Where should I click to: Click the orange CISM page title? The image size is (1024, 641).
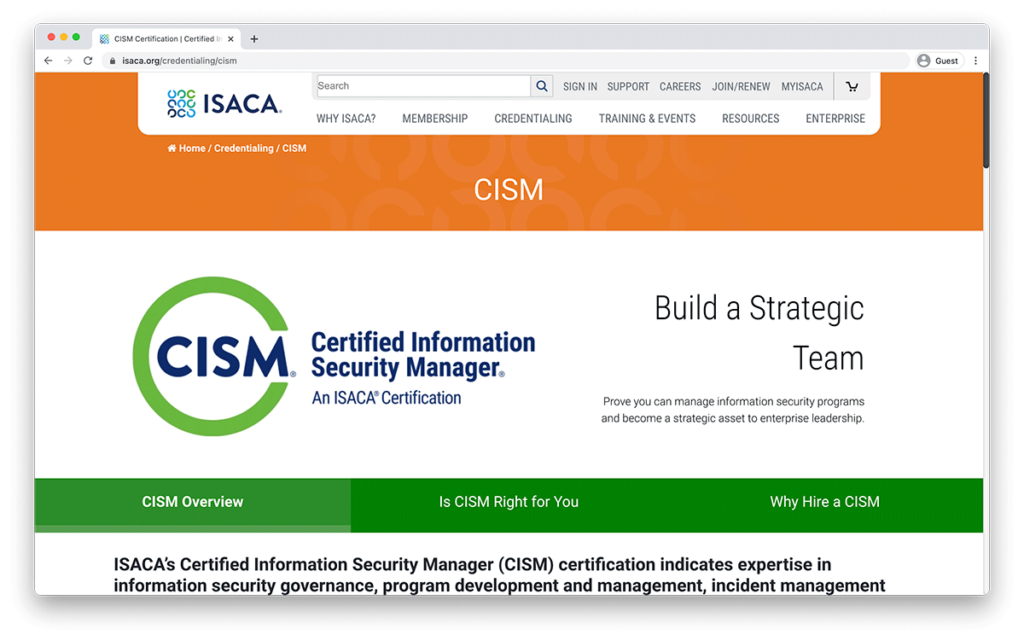(x=509, y=190)
